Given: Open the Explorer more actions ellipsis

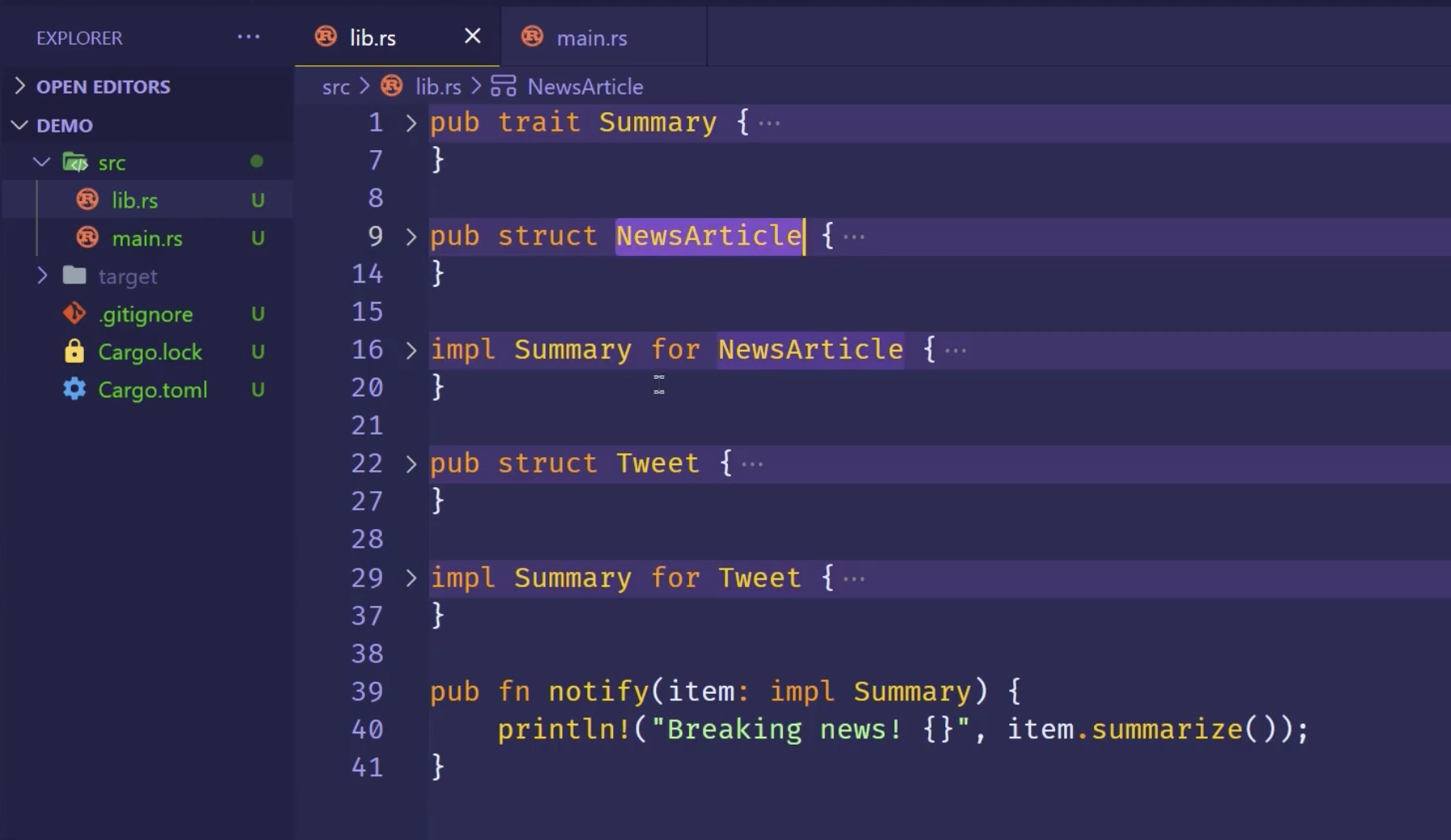Looking at the screenshot, I should click(x=248, y=37).
